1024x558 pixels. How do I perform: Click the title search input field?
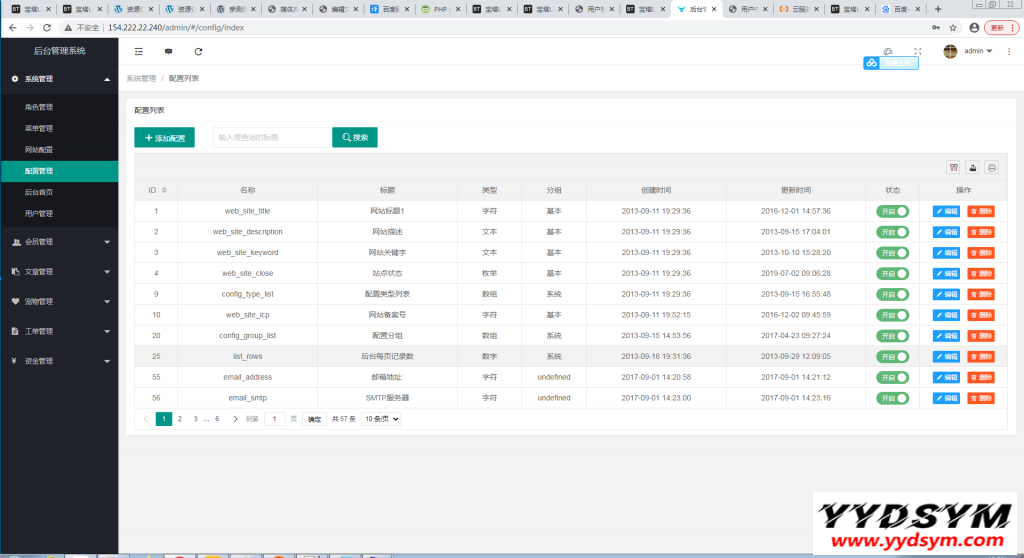point(269,138)
